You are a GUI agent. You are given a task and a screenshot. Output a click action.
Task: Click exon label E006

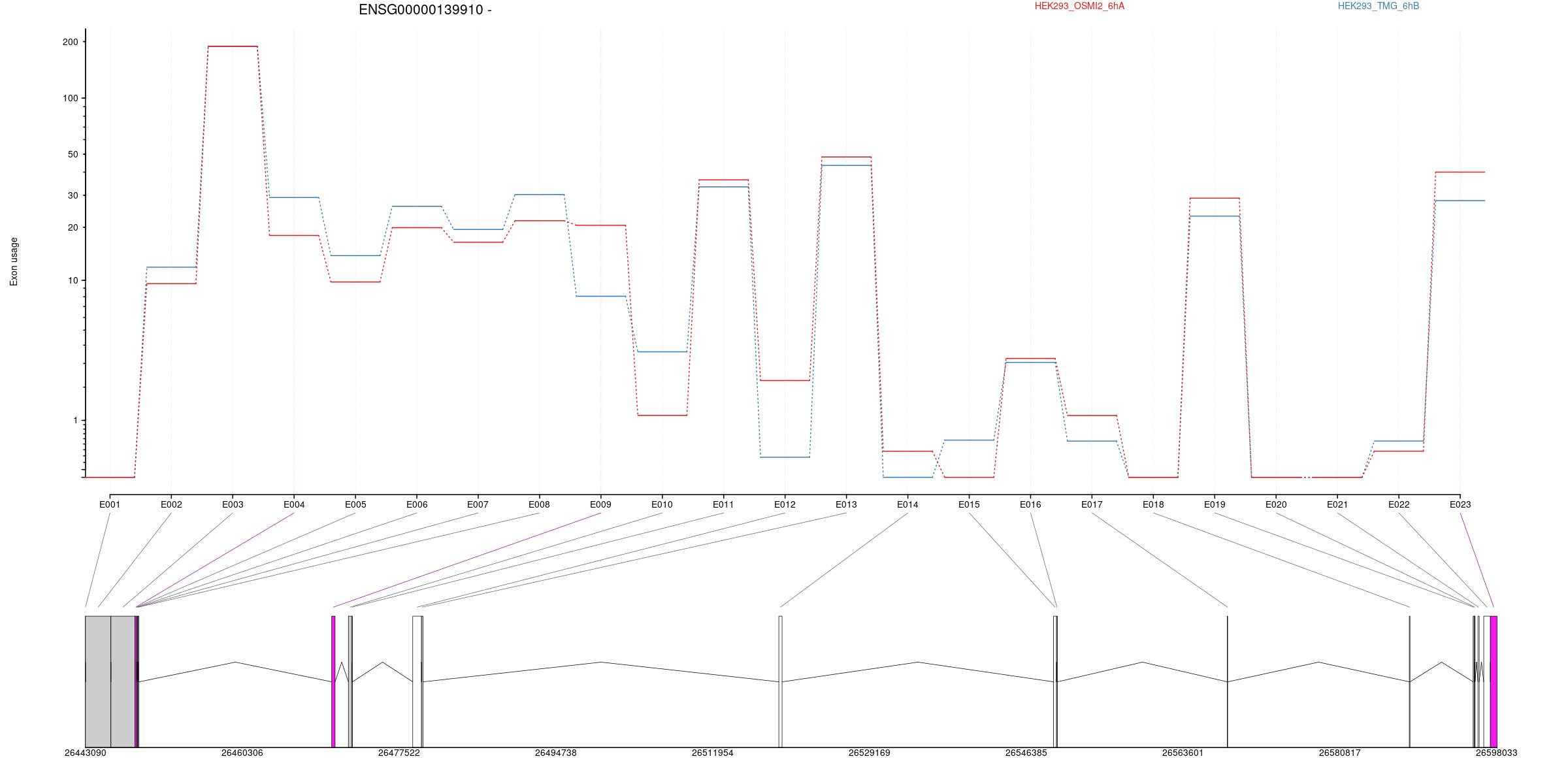tap(417, 504)
